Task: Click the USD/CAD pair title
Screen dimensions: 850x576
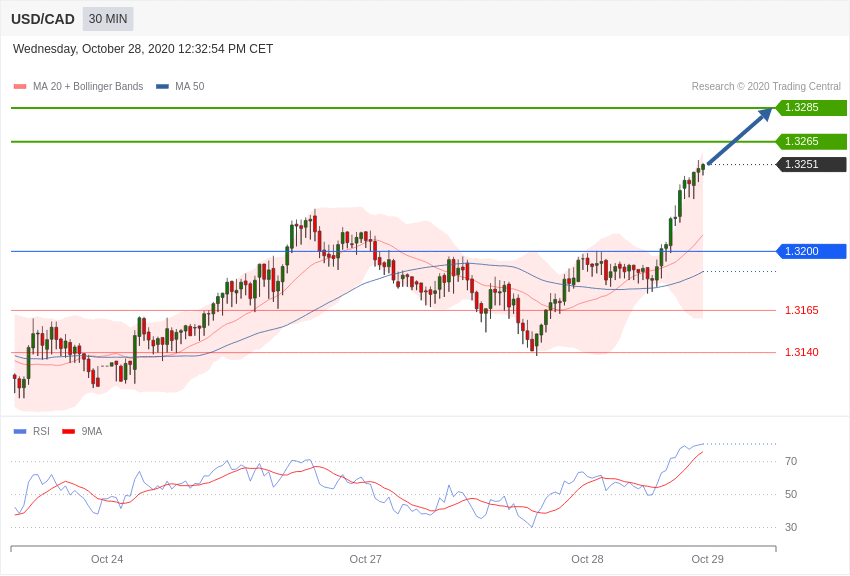Action: coord(43,20)
